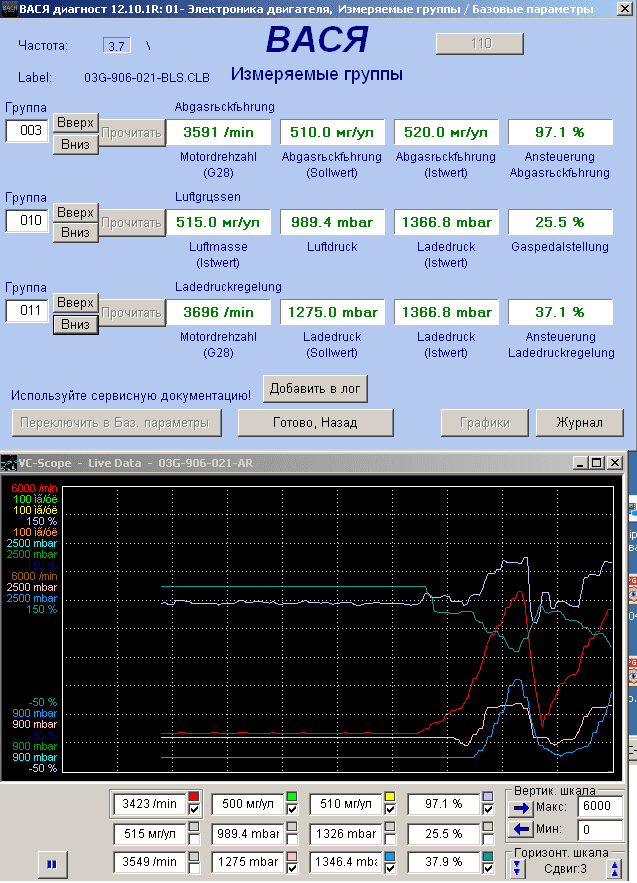Click the VC-Scope window title bar icon

click(9, 463)
